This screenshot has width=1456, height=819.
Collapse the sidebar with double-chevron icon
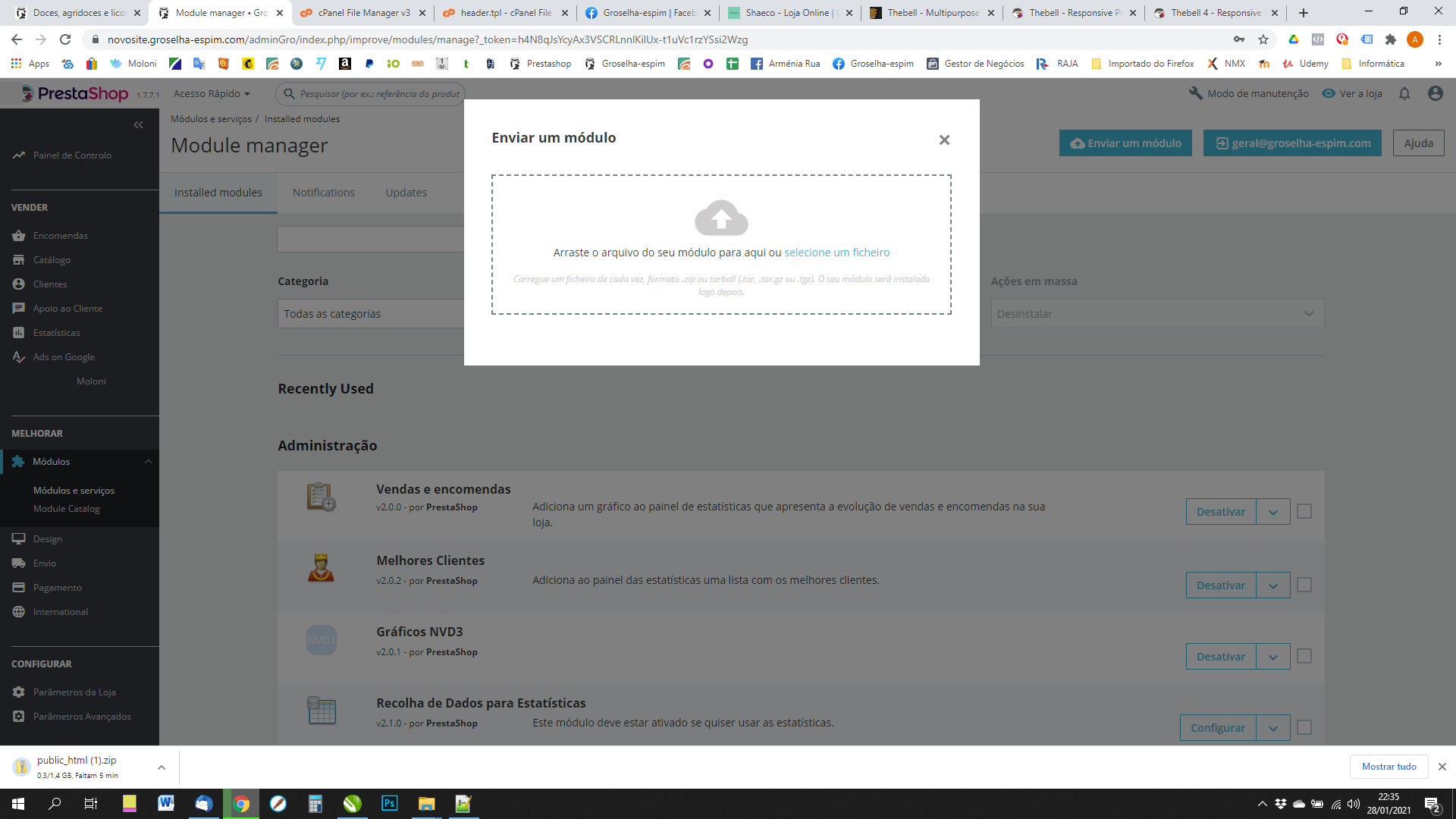pyautogui.click(x=138, y=125)
